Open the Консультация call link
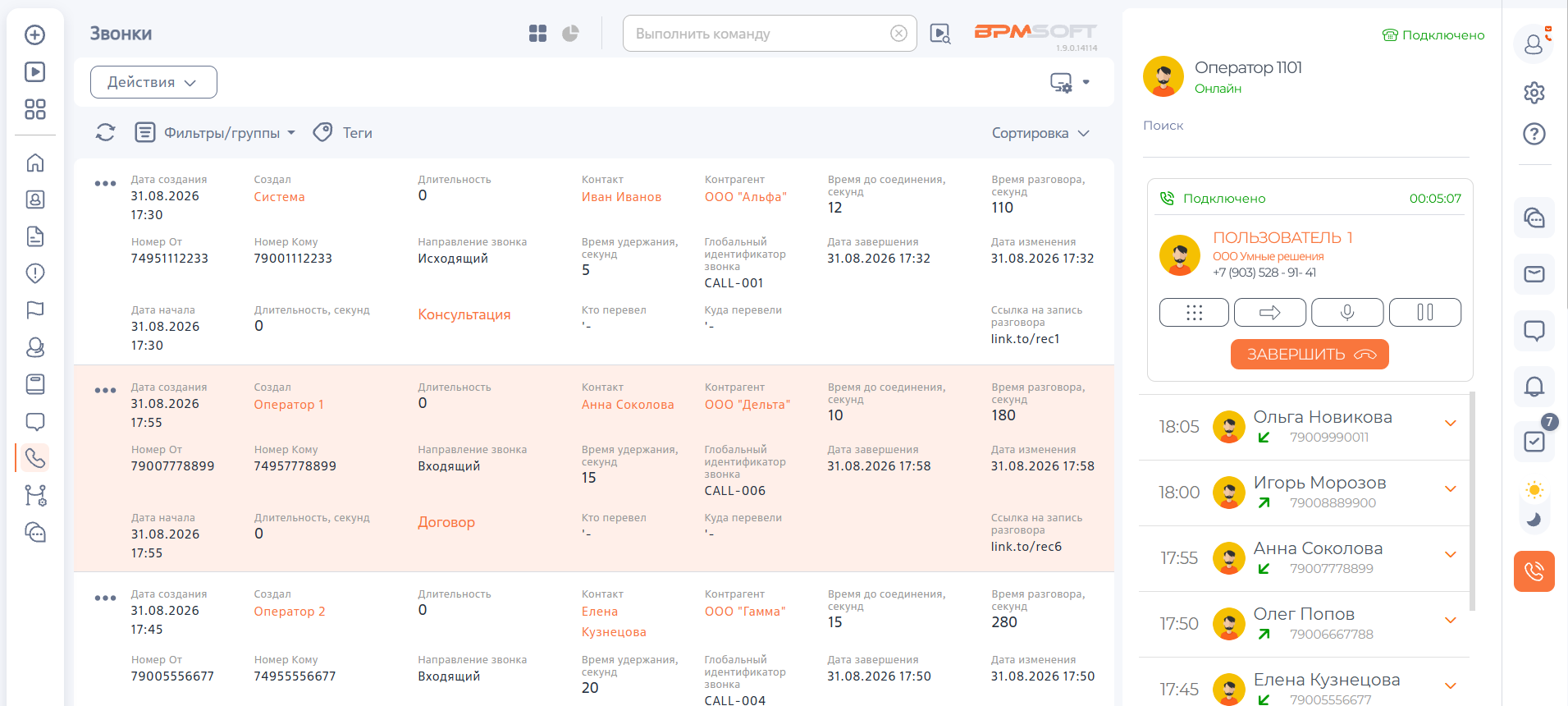Screen dimensions: 1568x706 464,314
